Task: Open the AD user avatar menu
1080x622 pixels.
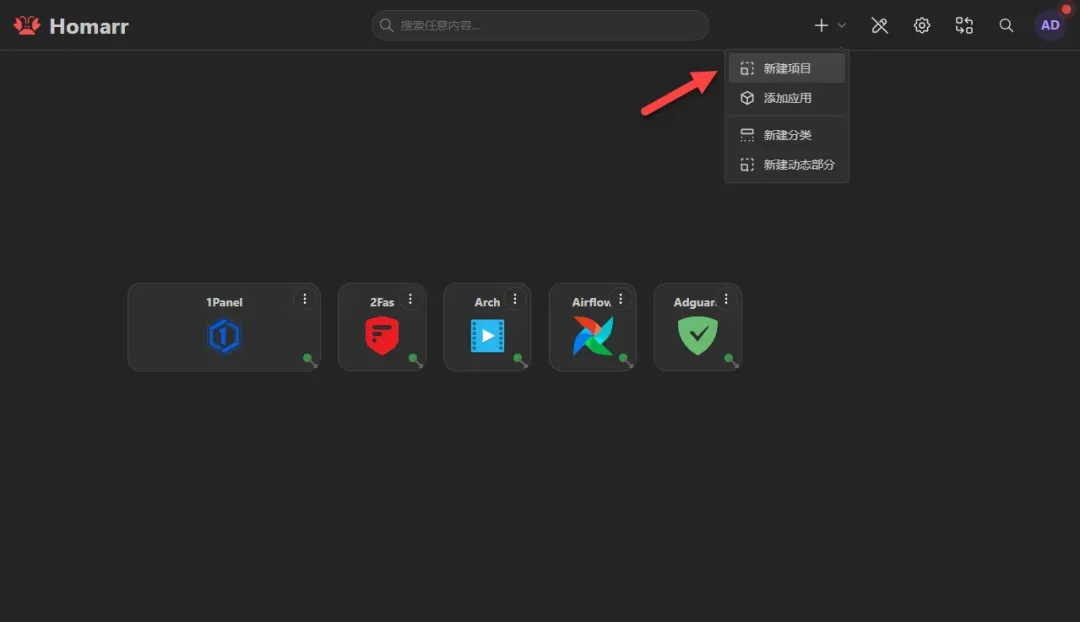Action: pyautogui.click(x=1050, y=26)
